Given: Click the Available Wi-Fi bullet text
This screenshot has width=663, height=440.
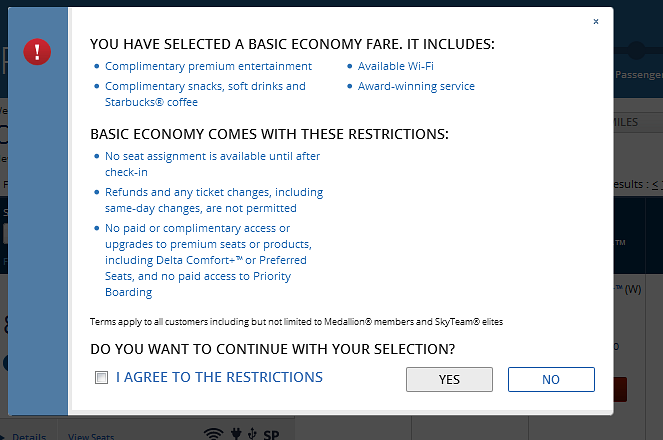Looking at the screenshot, I should click(x=395, y=66).
